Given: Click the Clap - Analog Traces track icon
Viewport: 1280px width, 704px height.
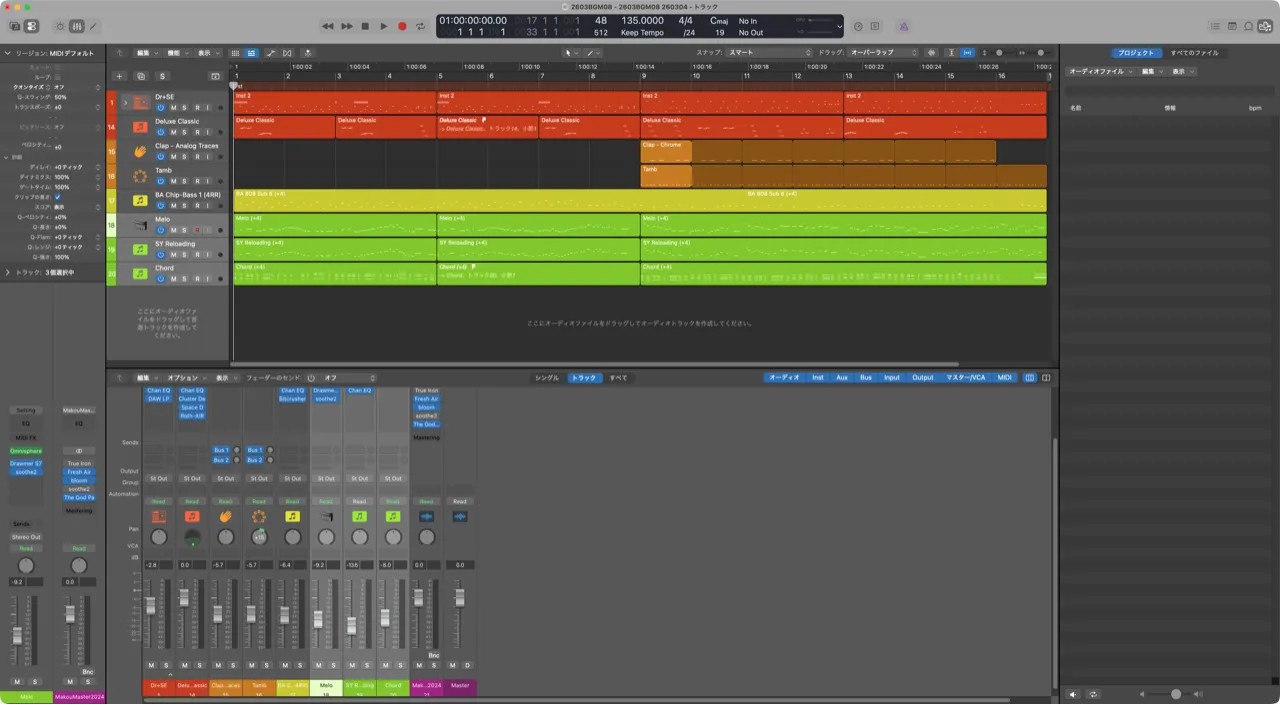Looking at the screenshot, I should (x=140, y=151).
